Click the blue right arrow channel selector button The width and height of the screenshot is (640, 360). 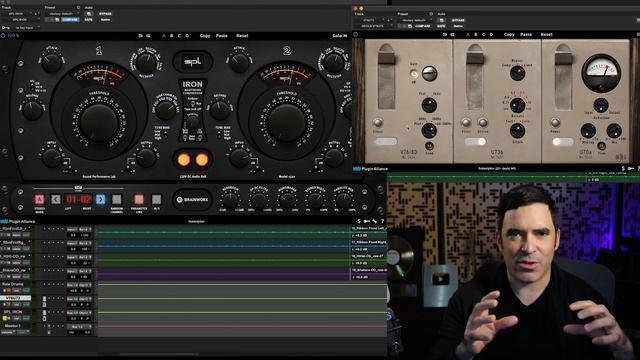(100, 199)
